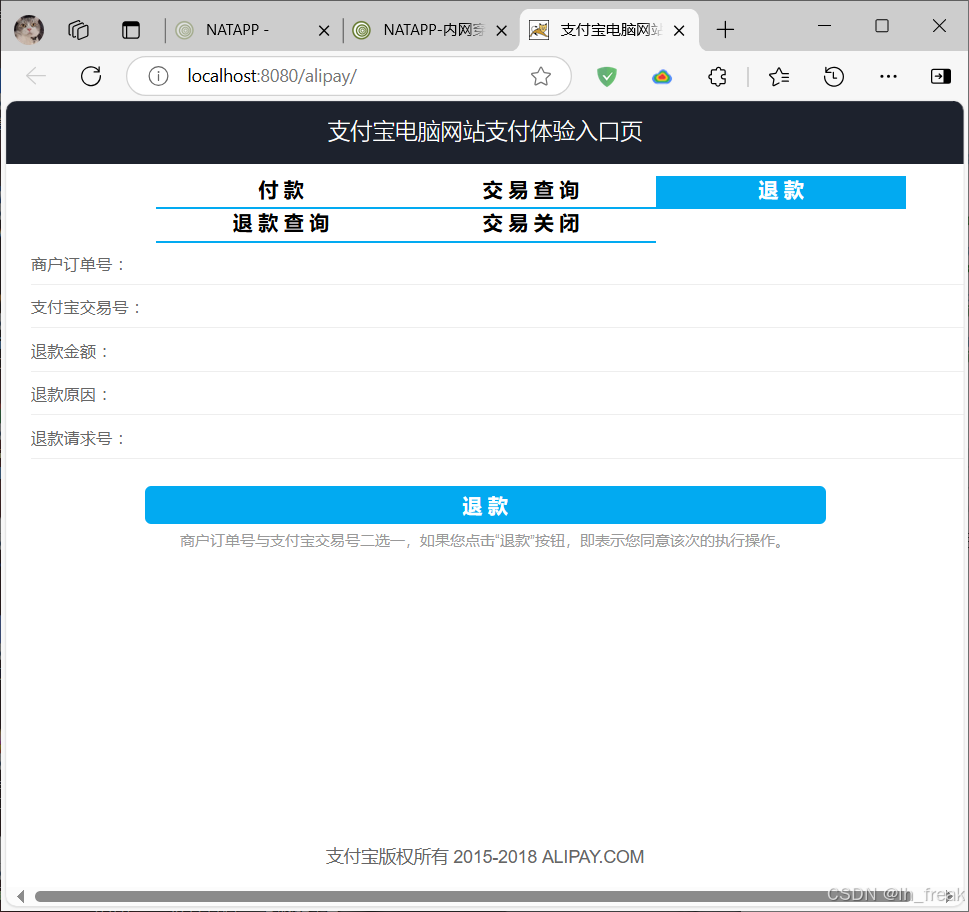Click the 退款原因 input field

[538, 395]
